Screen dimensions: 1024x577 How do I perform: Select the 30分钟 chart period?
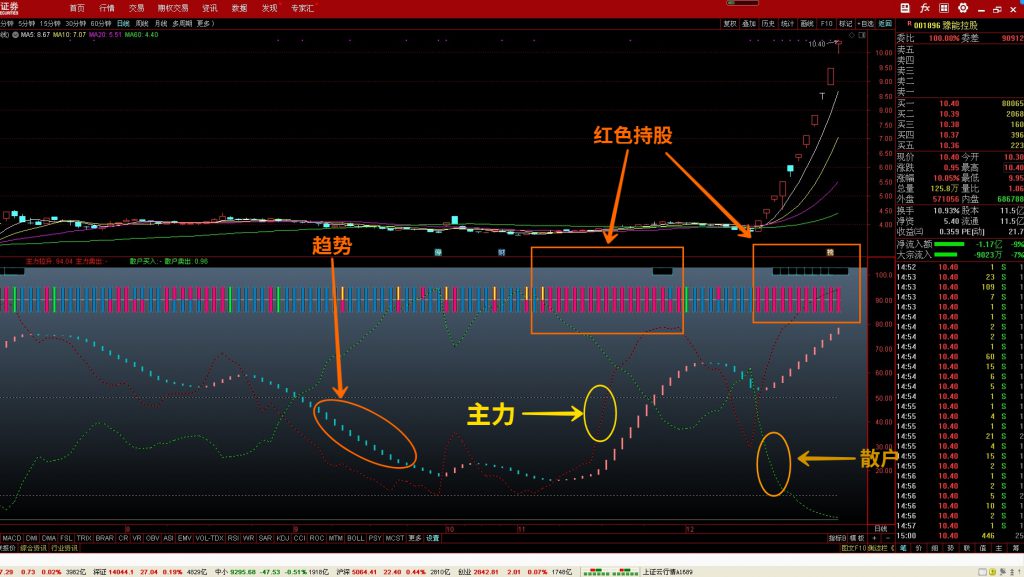point(76,22)
